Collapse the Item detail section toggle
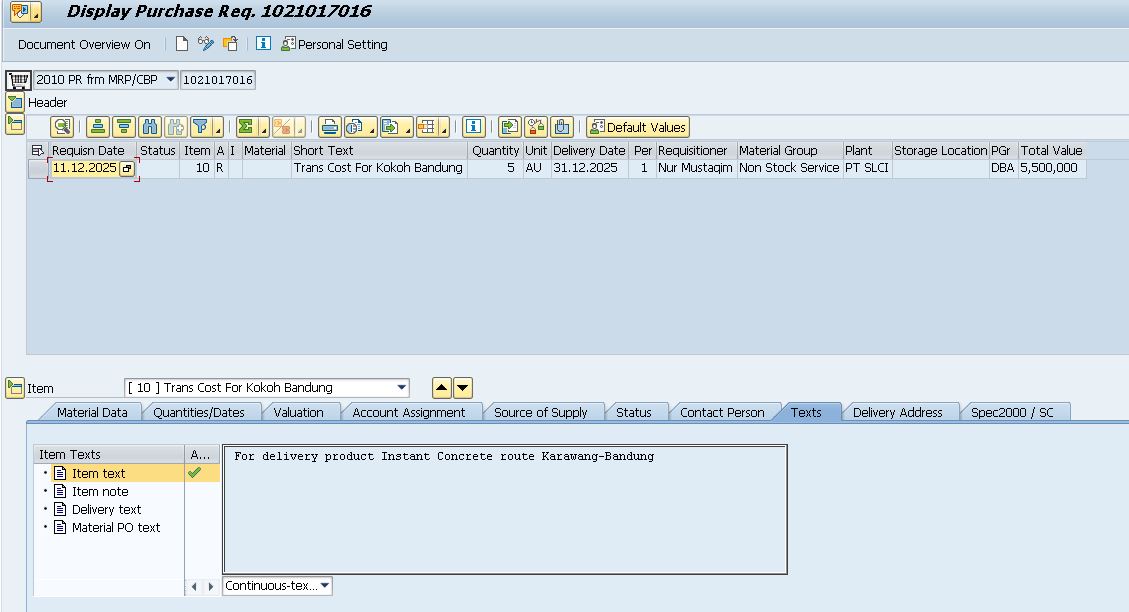The width and height of the screenshot is (1129, 612). click(15, 388)
